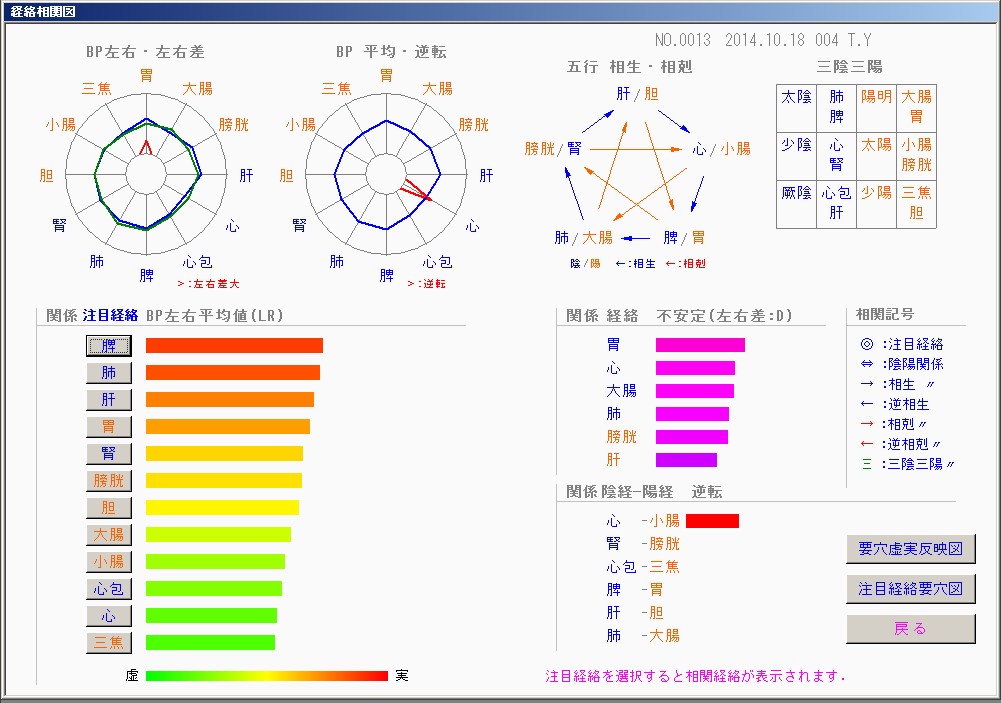
Task: Click the 小腸 meridian button
Action: [x=108, y=562]
